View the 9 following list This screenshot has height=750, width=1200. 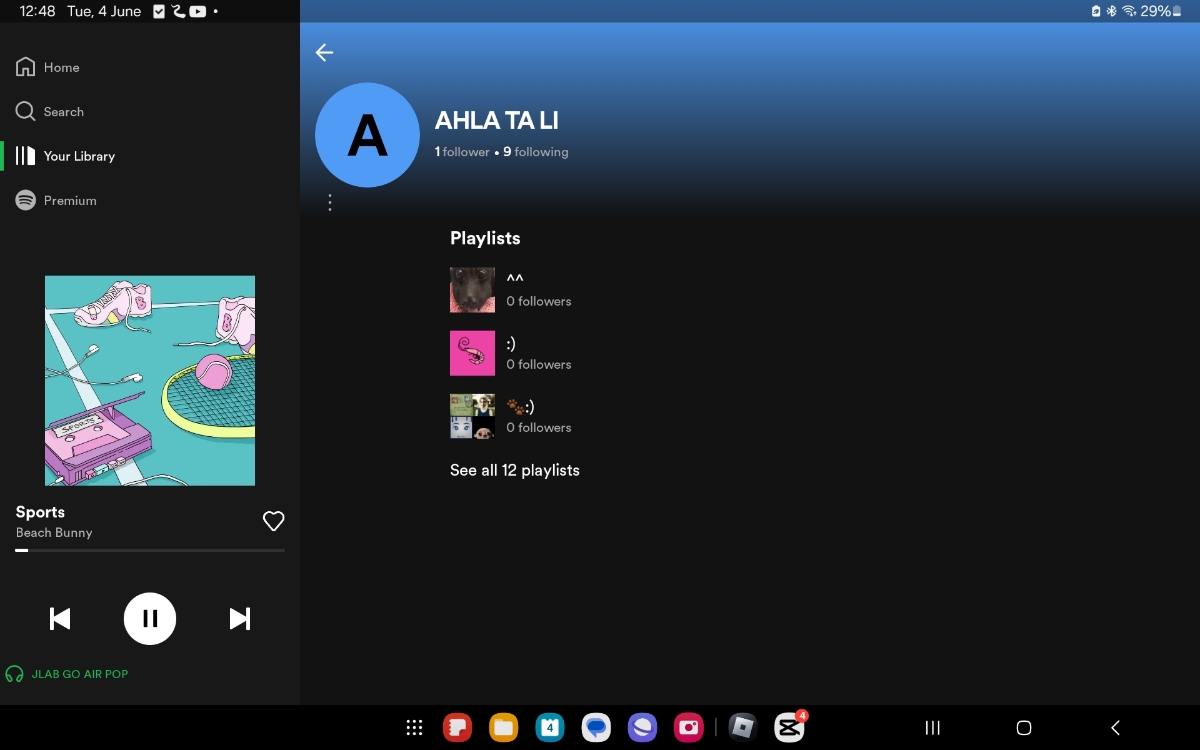click(x=536, y=152)
